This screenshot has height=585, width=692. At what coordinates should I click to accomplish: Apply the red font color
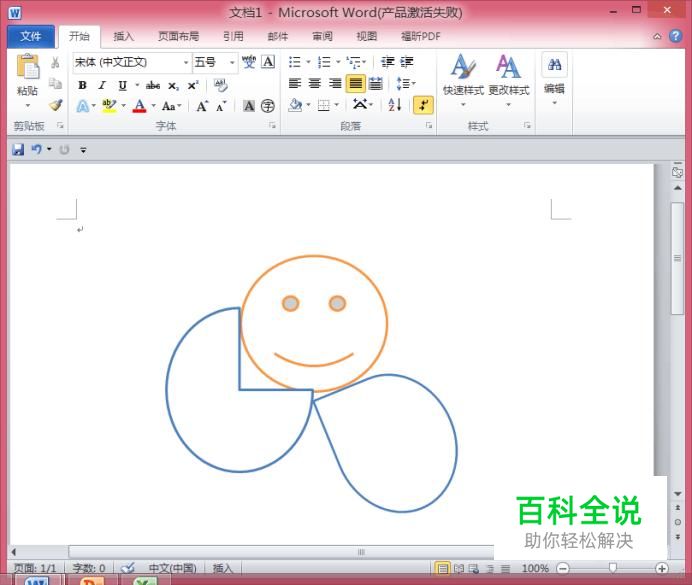click(x=139, y=106)
